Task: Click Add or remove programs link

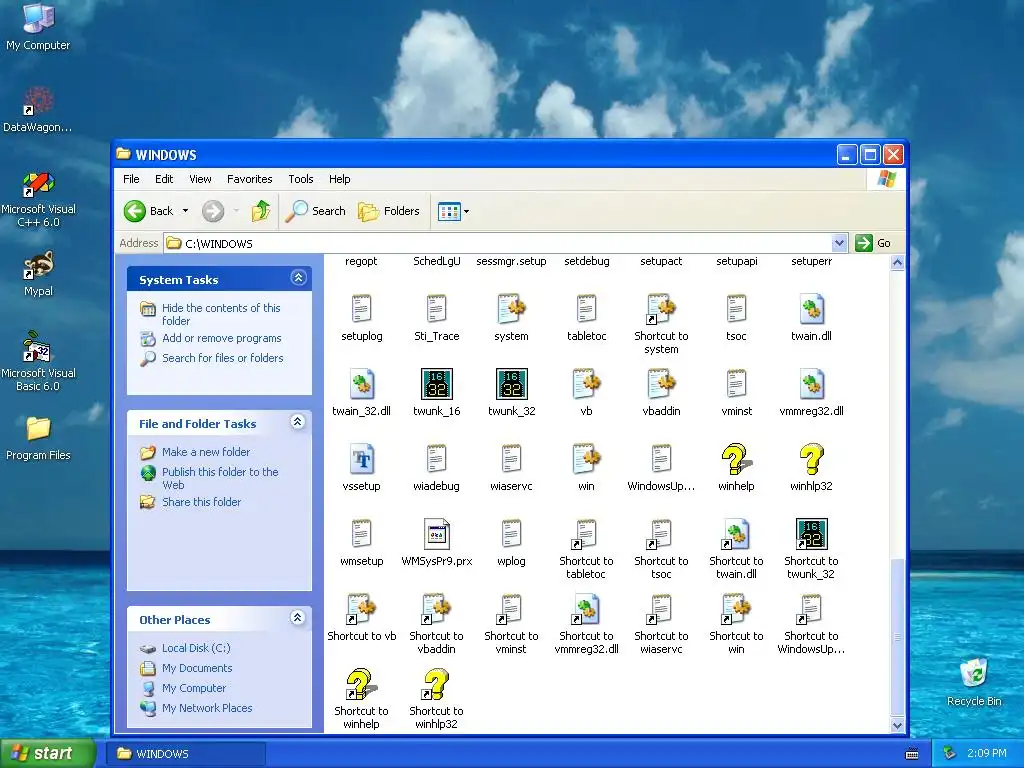Action: click(x=221, y=338)
